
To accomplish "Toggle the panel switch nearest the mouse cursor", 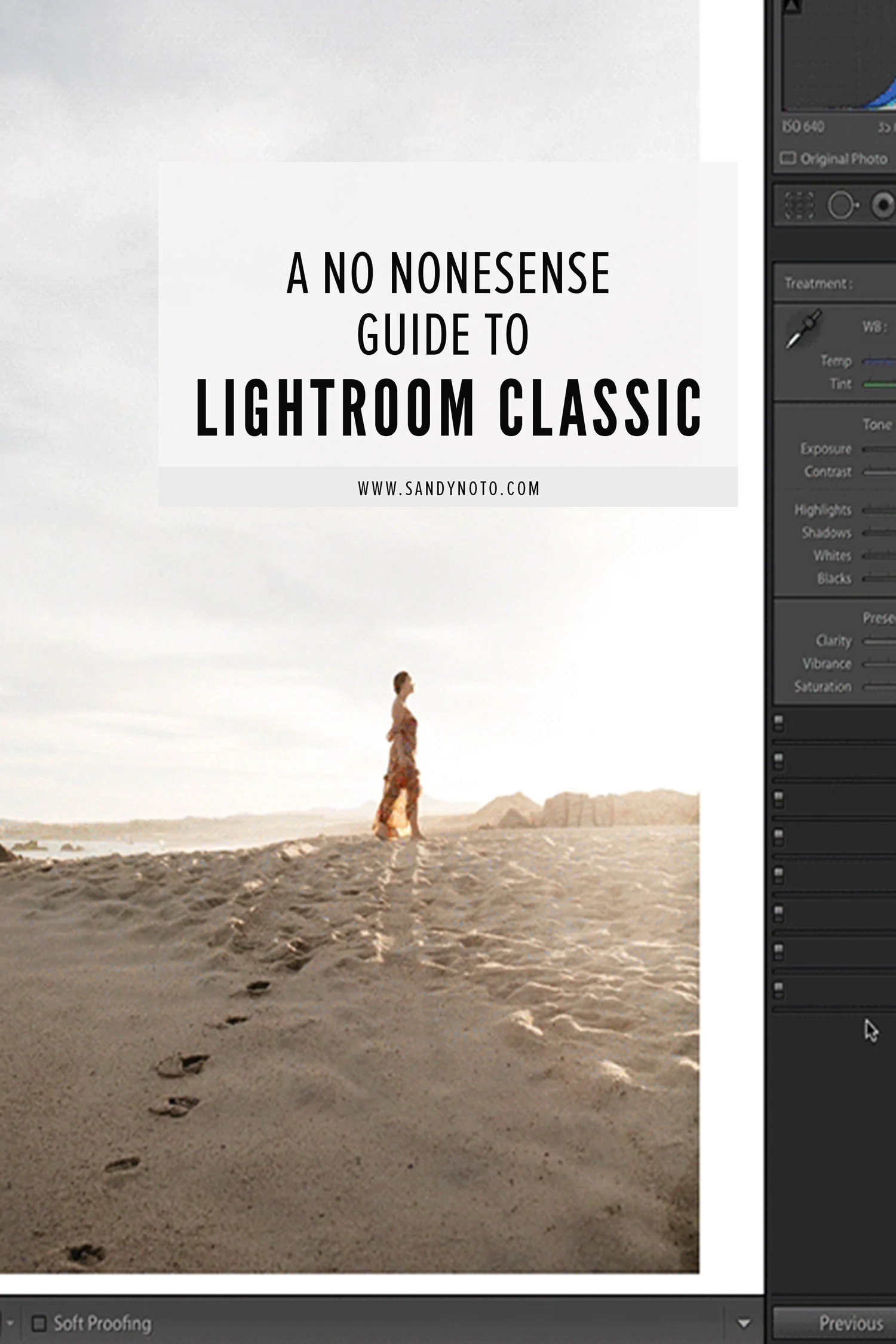I will (x=778, y=990).
